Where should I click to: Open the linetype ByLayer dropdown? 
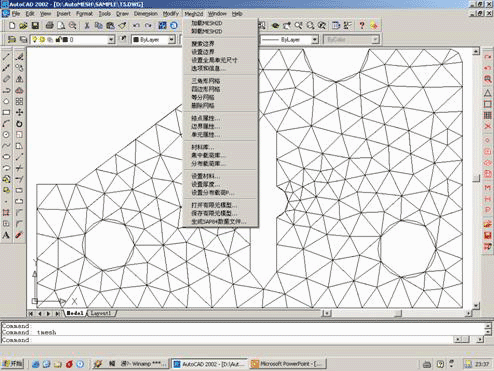pos(315,40)
